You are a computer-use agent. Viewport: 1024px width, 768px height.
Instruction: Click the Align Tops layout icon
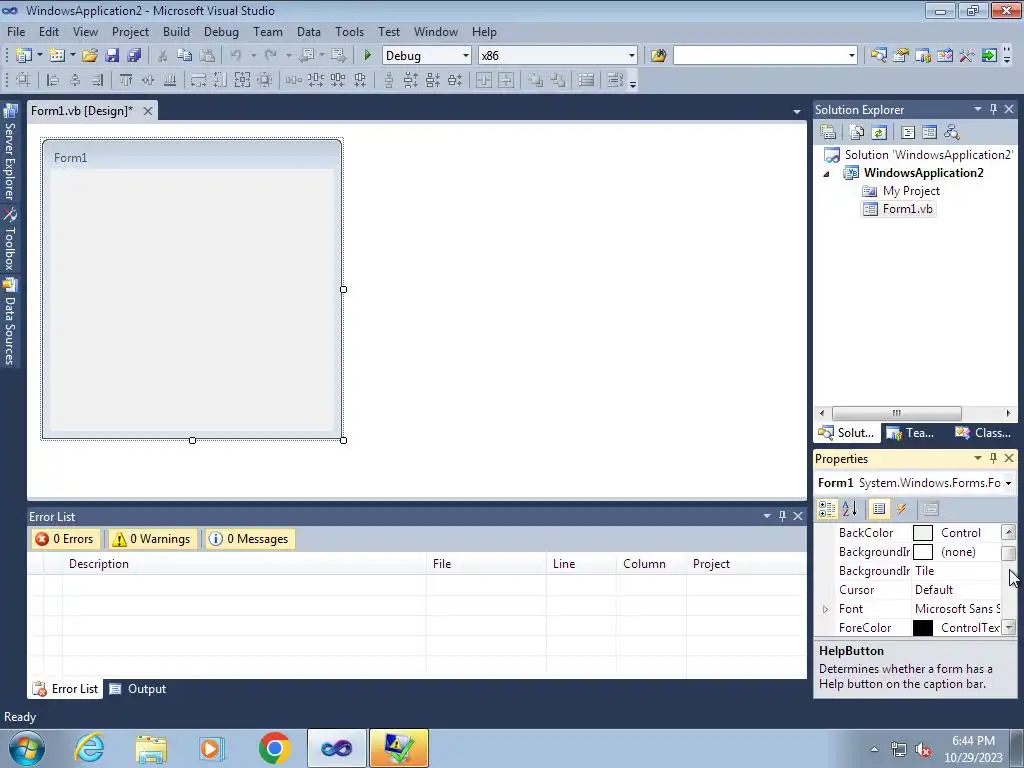(125, 80)
